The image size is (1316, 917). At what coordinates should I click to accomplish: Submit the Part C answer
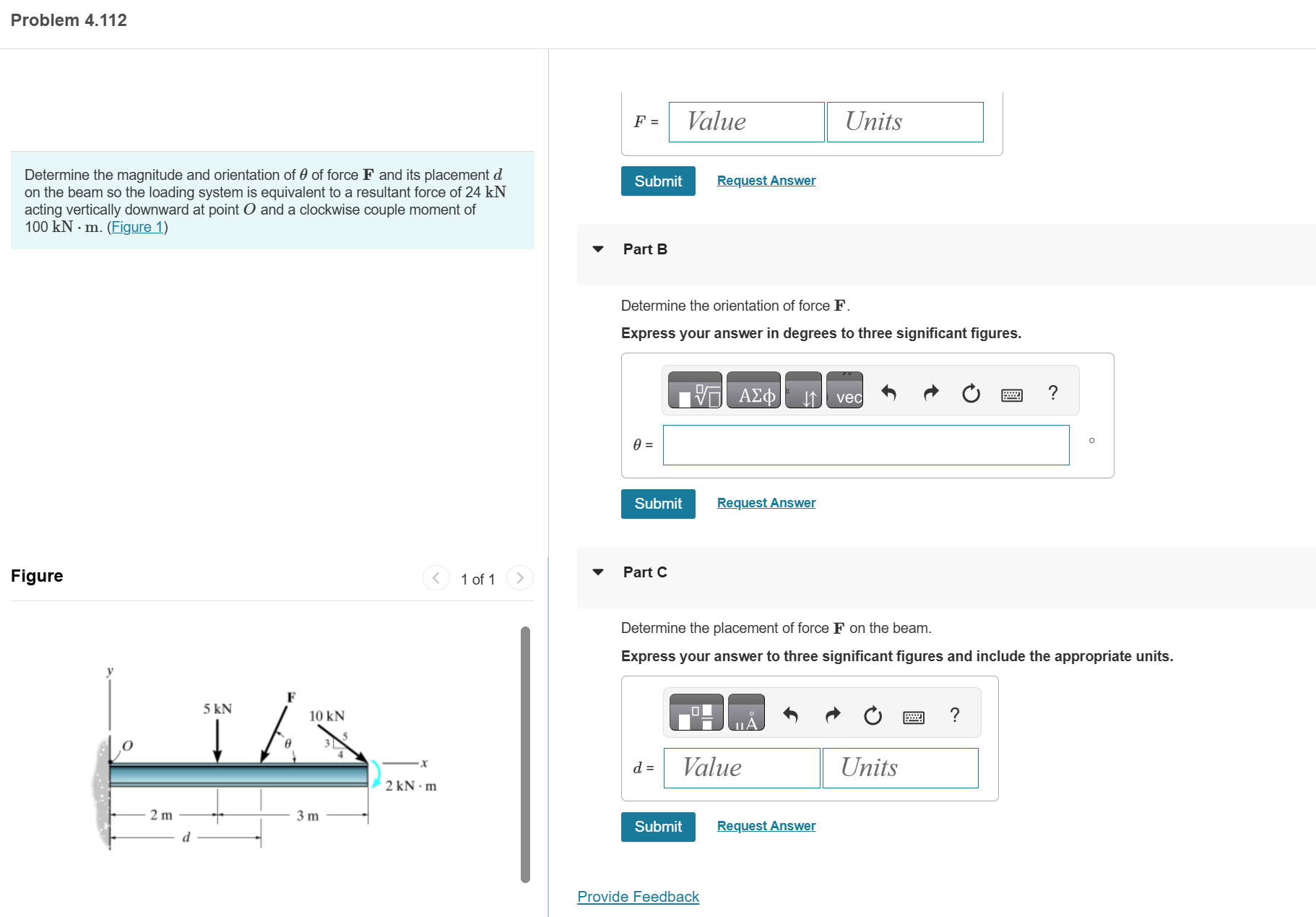tap(657, 826)
